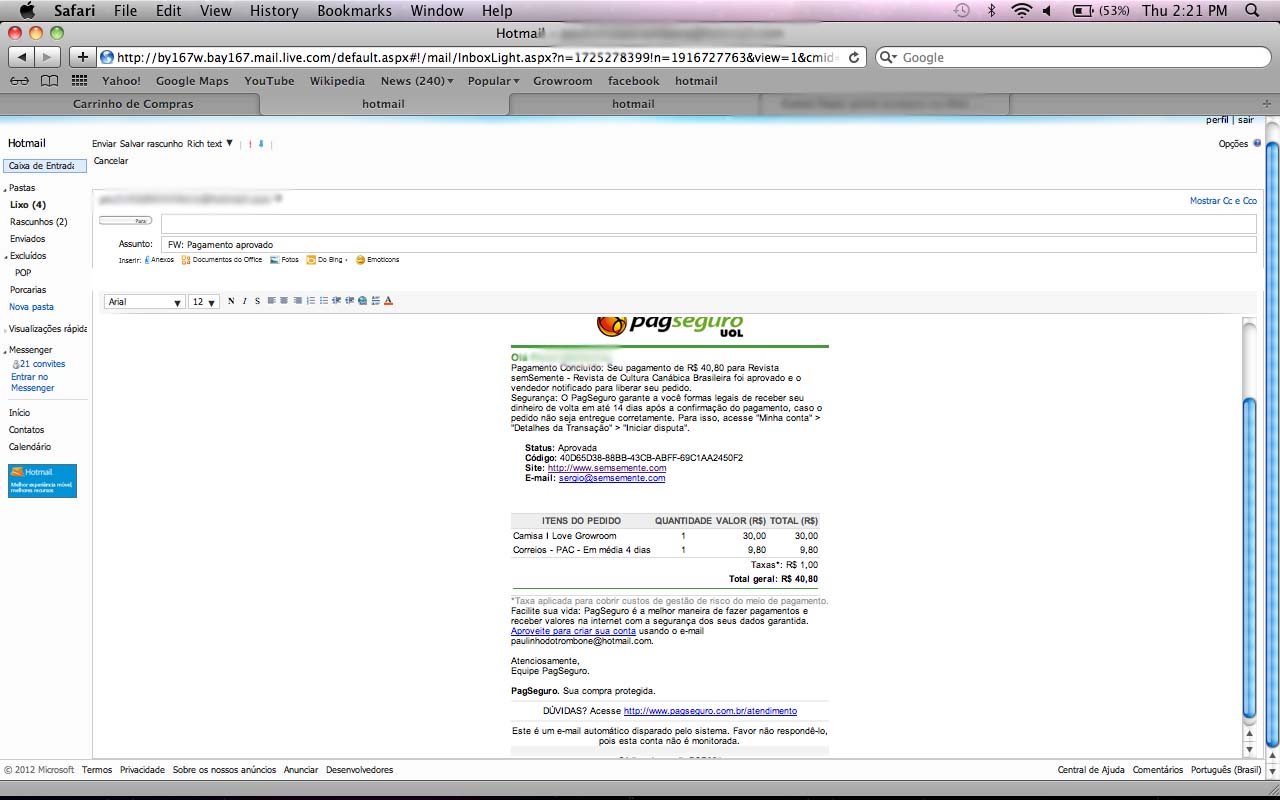Cancel composing with Cancelar
Viewport: 1280px width, 800px height.
[111, 161]
